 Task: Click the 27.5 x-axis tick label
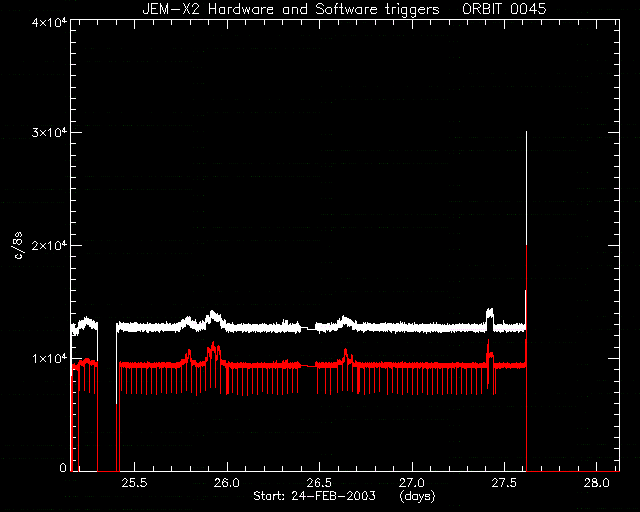[504, 483]
